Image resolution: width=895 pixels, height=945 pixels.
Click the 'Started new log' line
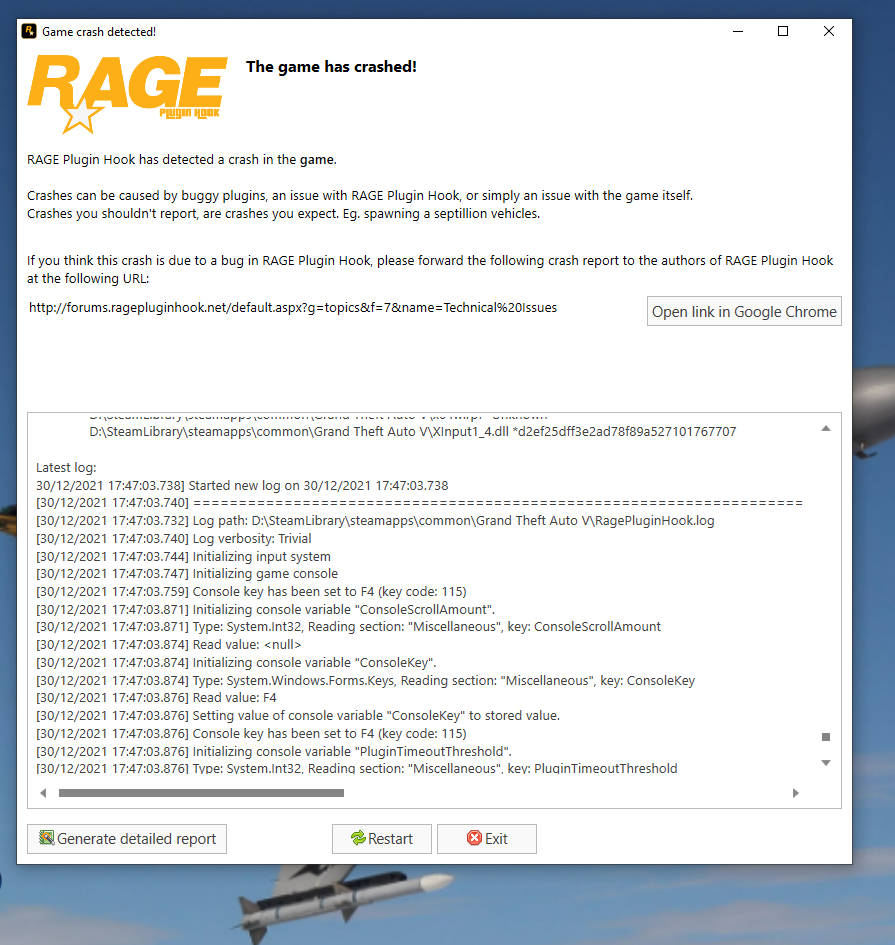click(242, 486)
